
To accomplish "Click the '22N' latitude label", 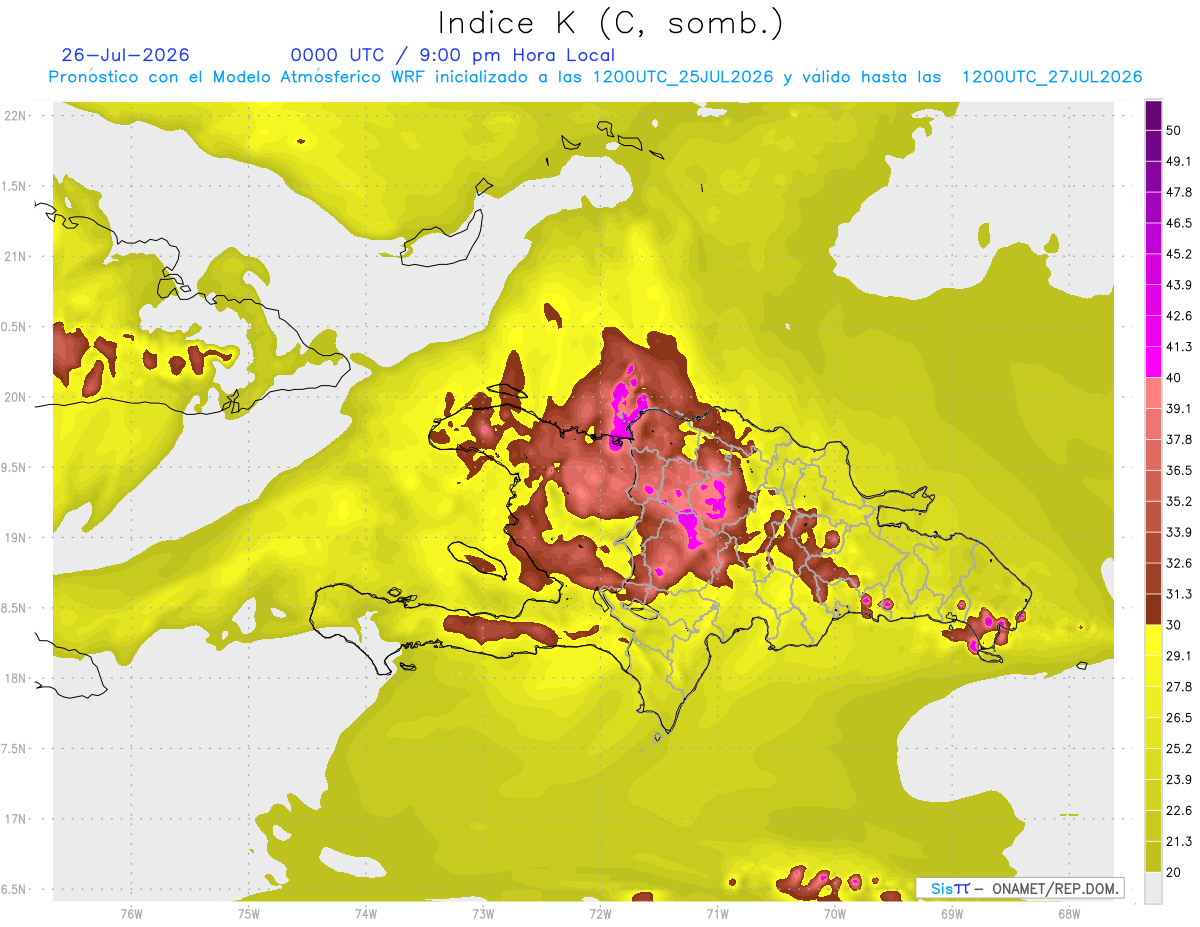I will coord(16,115).
